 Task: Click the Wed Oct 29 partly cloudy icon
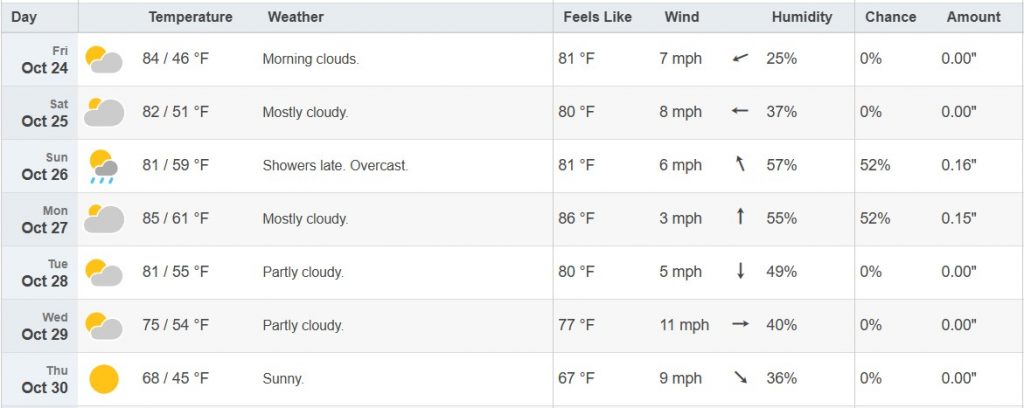click(x=103, y=325)
